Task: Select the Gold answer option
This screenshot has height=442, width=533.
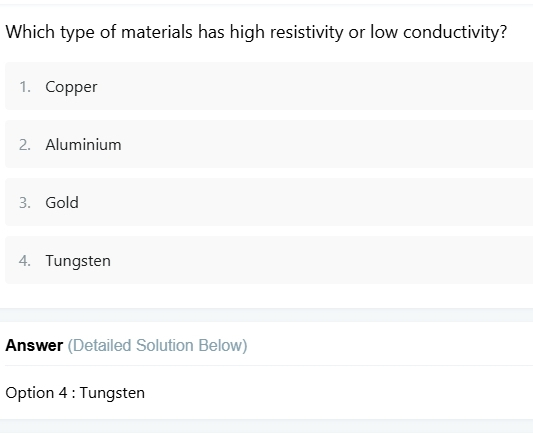Action: click(269, 202)
